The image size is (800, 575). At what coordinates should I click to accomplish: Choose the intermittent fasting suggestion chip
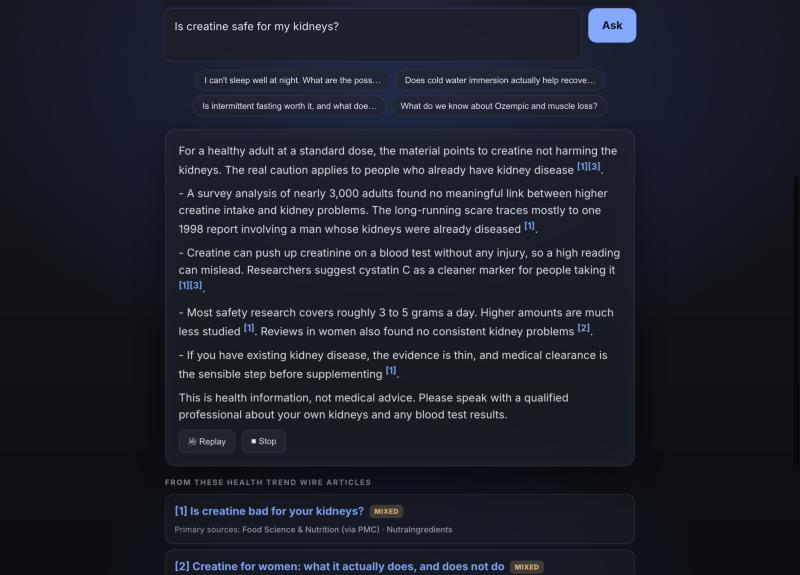pyautogui.click(x=289, y=106)
